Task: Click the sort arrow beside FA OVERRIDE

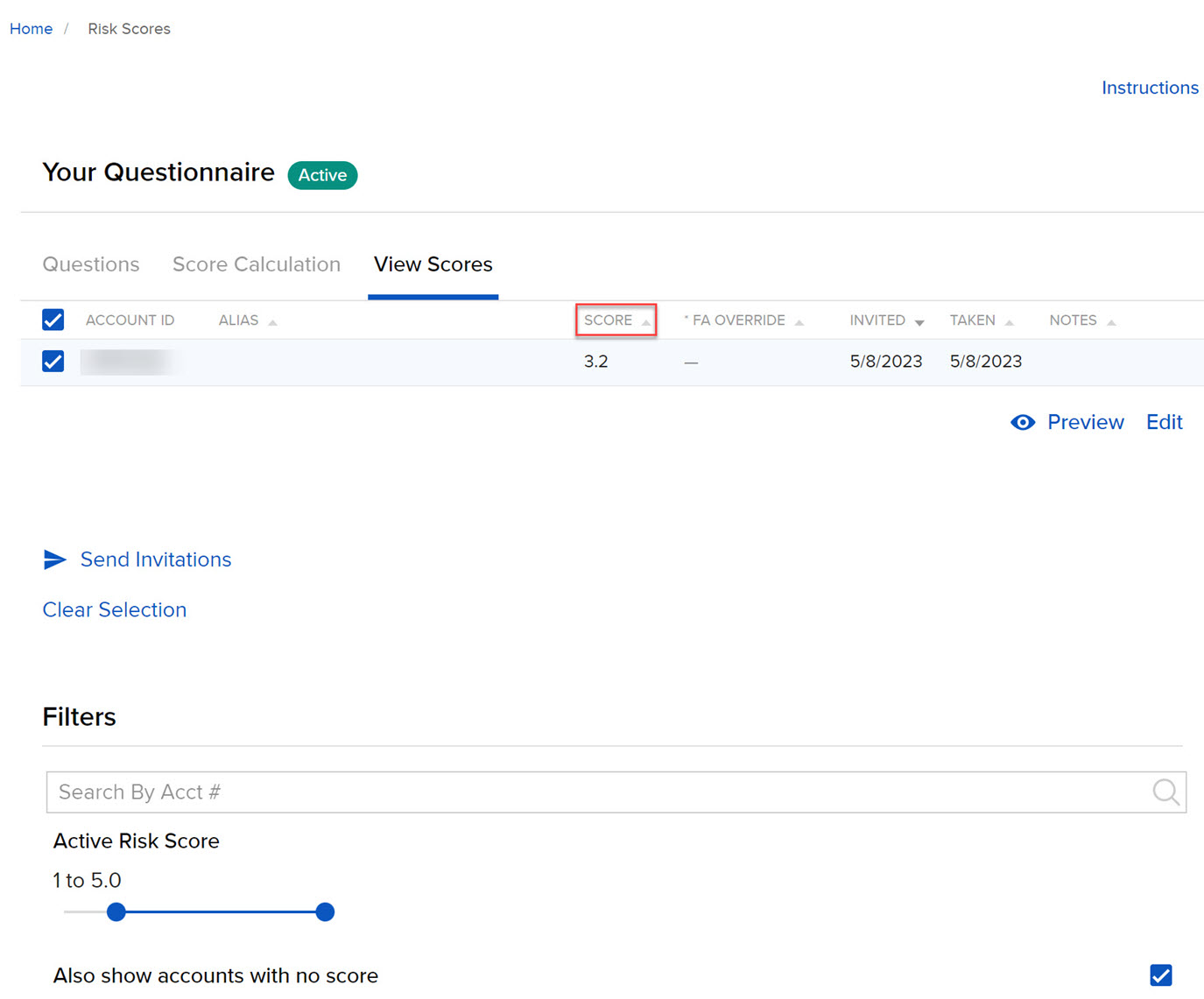Action: point(799,320)
